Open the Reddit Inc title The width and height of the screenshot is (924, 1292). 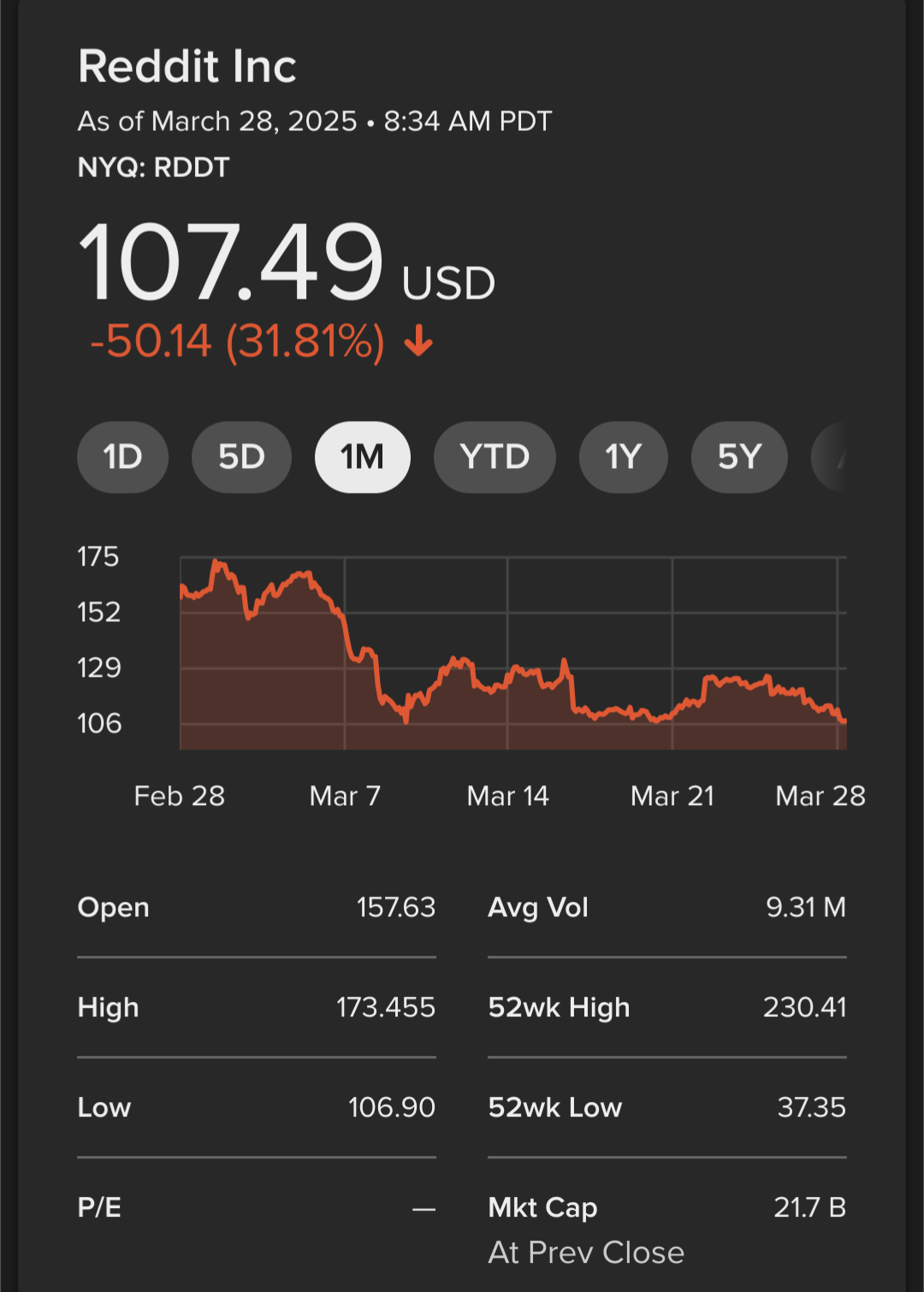click(x=187, y=67)
